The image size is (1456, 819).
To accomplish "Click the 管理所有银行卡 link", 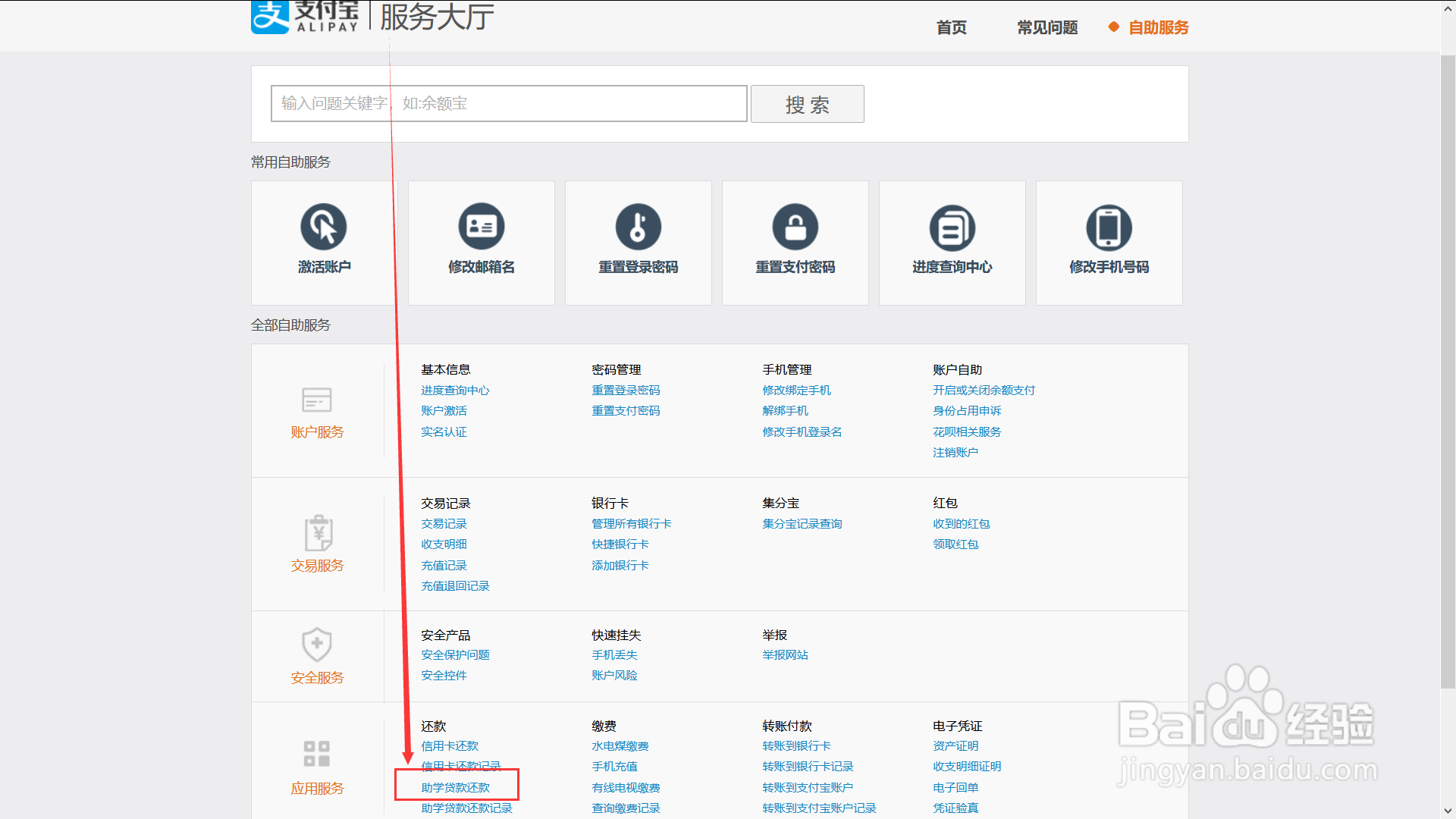I will pos(632,523).
